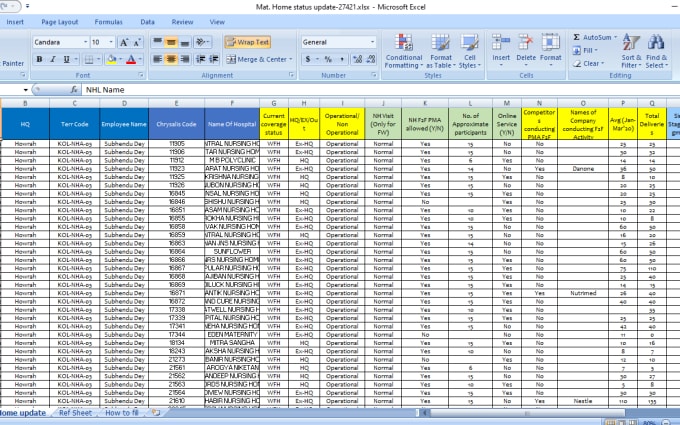Open Sort & Filter menu
This screenshot has width=680, height=425.
coord(631,52)
